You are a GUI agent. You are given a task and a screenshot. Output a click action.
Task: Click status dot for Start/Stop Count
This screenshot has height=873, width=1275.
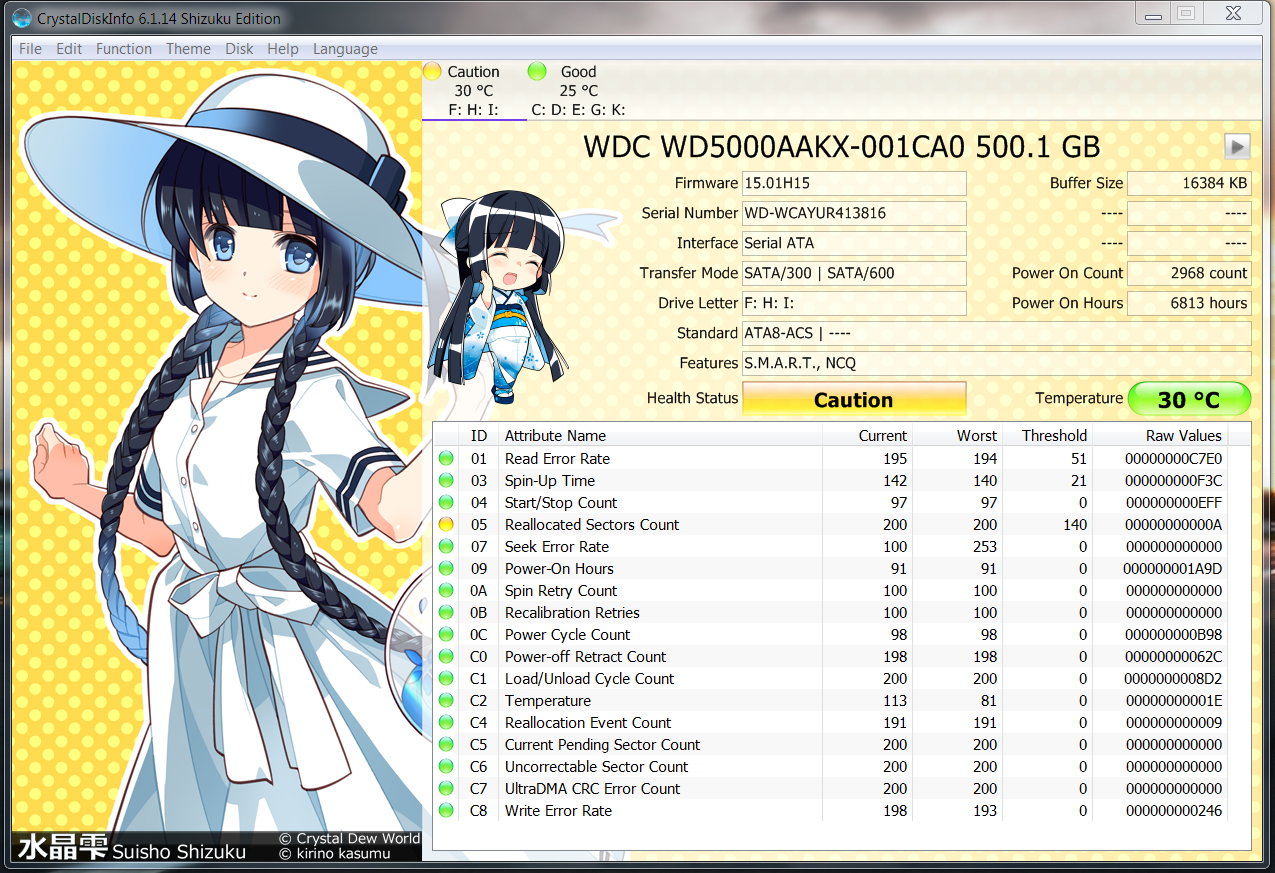(x=446, y=503)
